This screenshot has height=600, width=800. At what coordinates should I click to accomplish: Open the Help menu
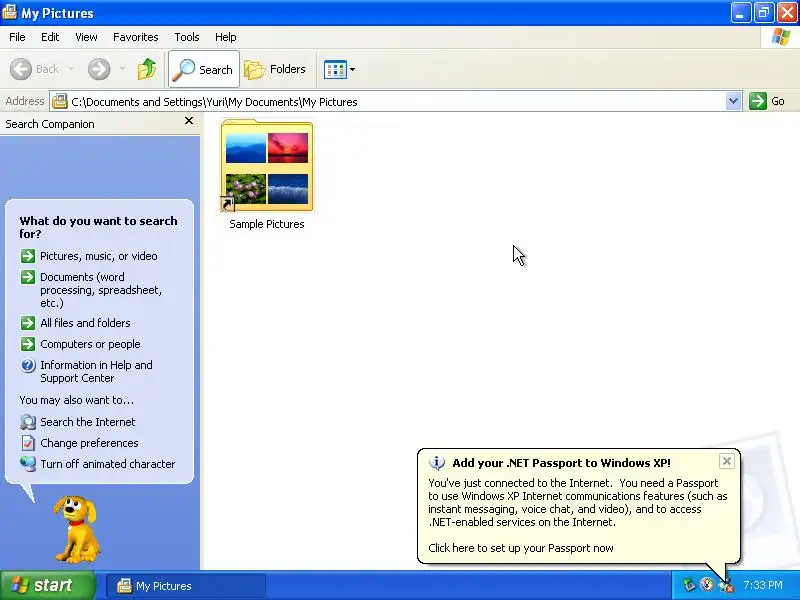226,37
